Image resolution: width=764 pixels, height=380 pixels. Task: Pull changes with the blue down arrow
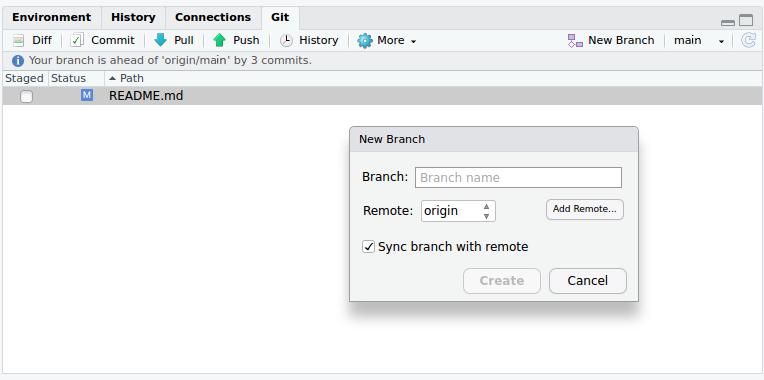point(173,40)
